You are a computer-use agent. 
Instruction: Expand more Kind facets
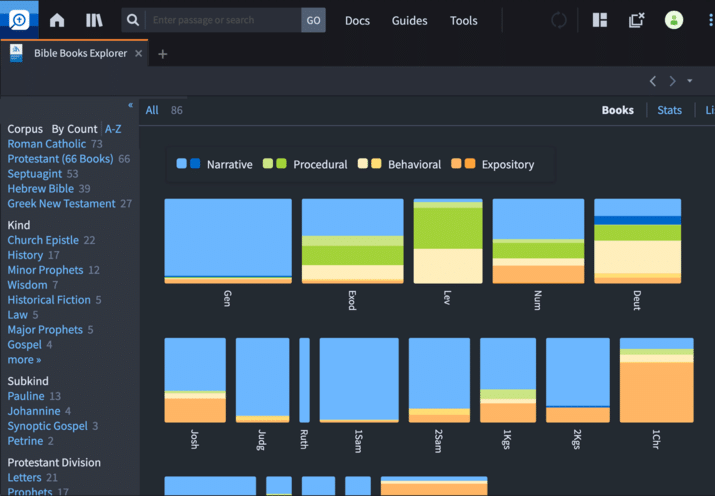(24, 359)
